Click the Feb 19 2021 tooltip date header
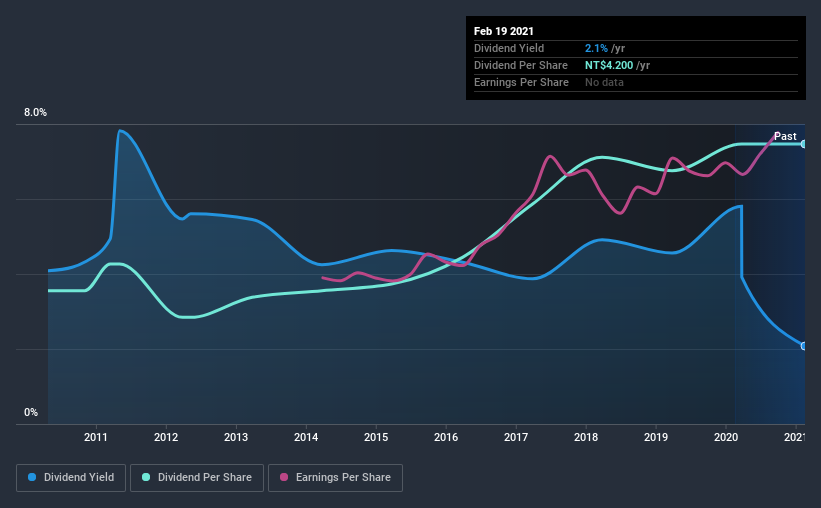This screenshot has height=508, width=821. [504, 31]
